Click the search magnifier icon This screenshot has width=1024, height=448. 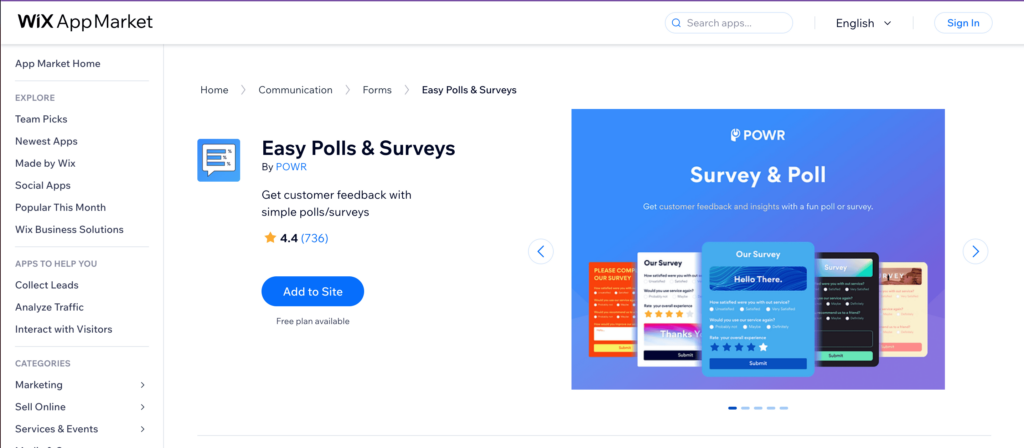(677, 23)
